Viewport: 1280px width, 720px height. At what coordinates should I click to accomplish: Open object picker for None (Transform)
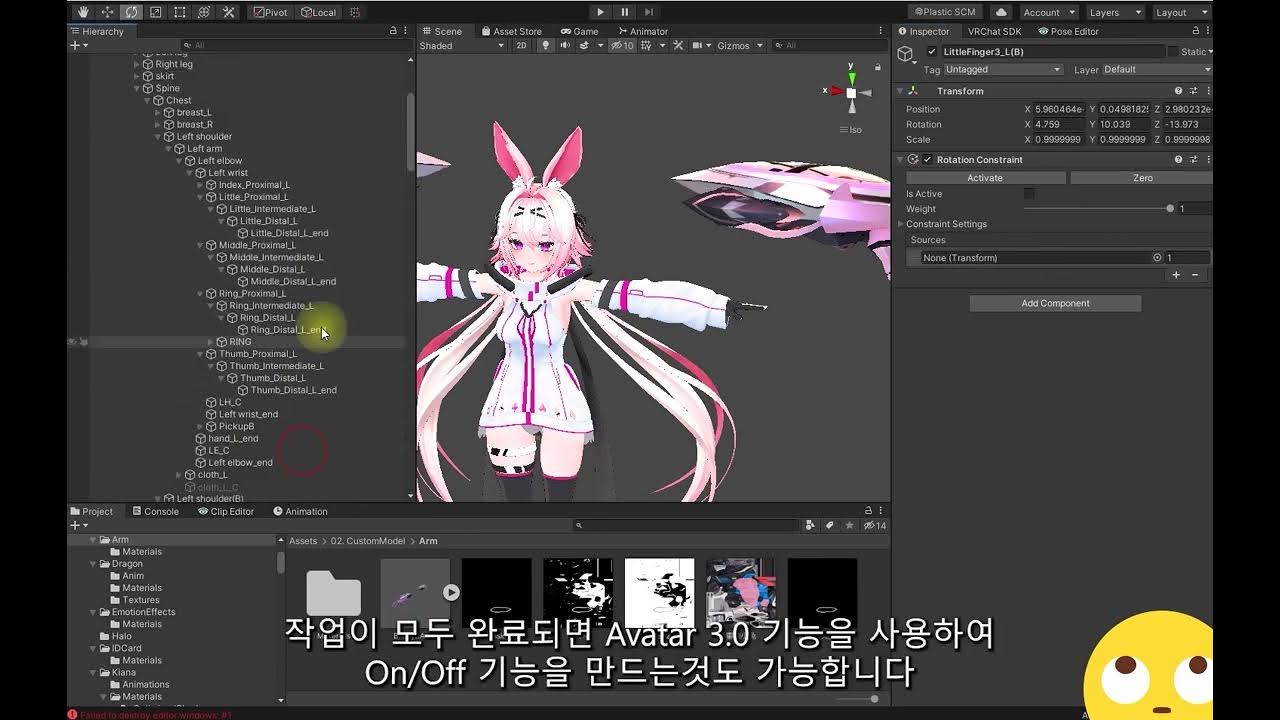(1157, 257)
